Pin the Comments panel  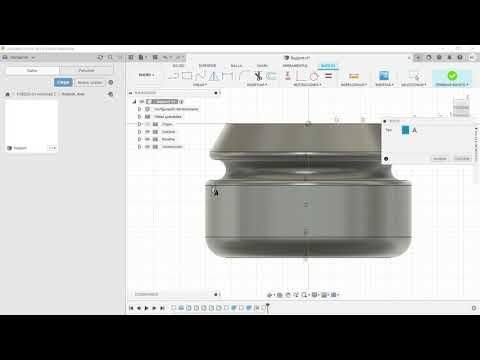[x=216, y=294]
